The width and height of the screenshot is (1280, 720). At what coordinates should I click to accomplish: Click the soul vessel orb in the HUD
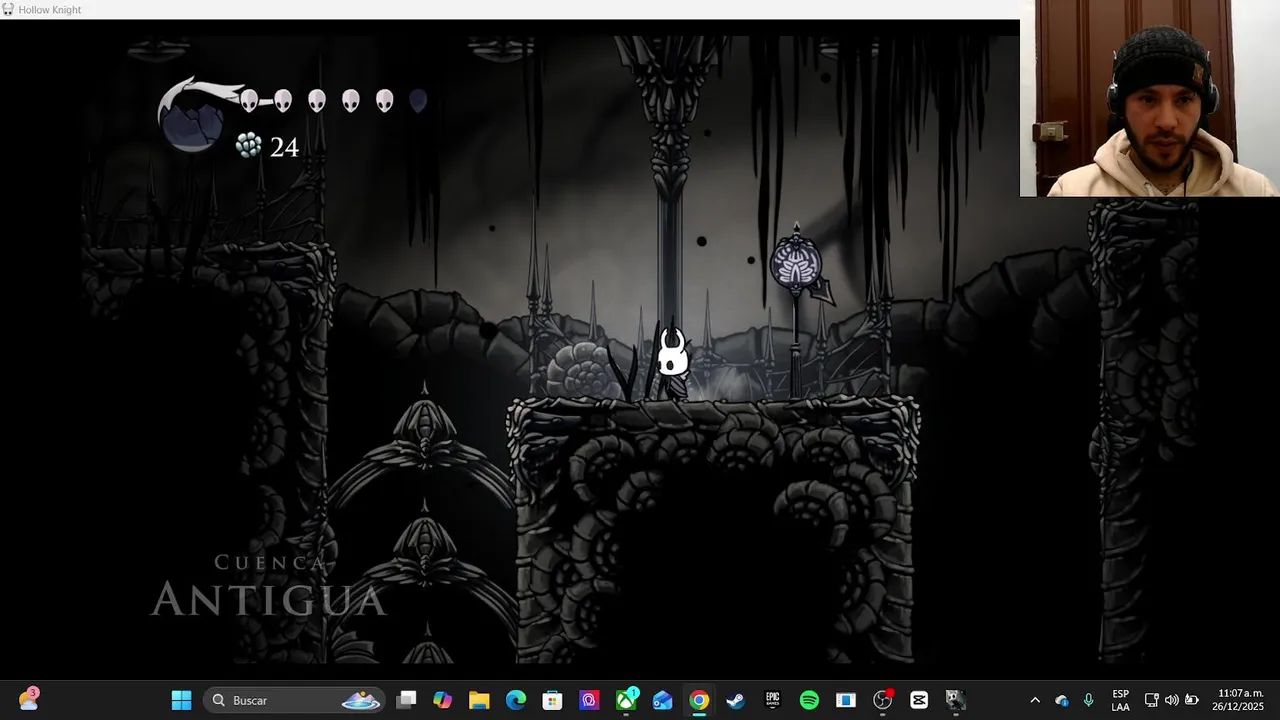(192, 124)
